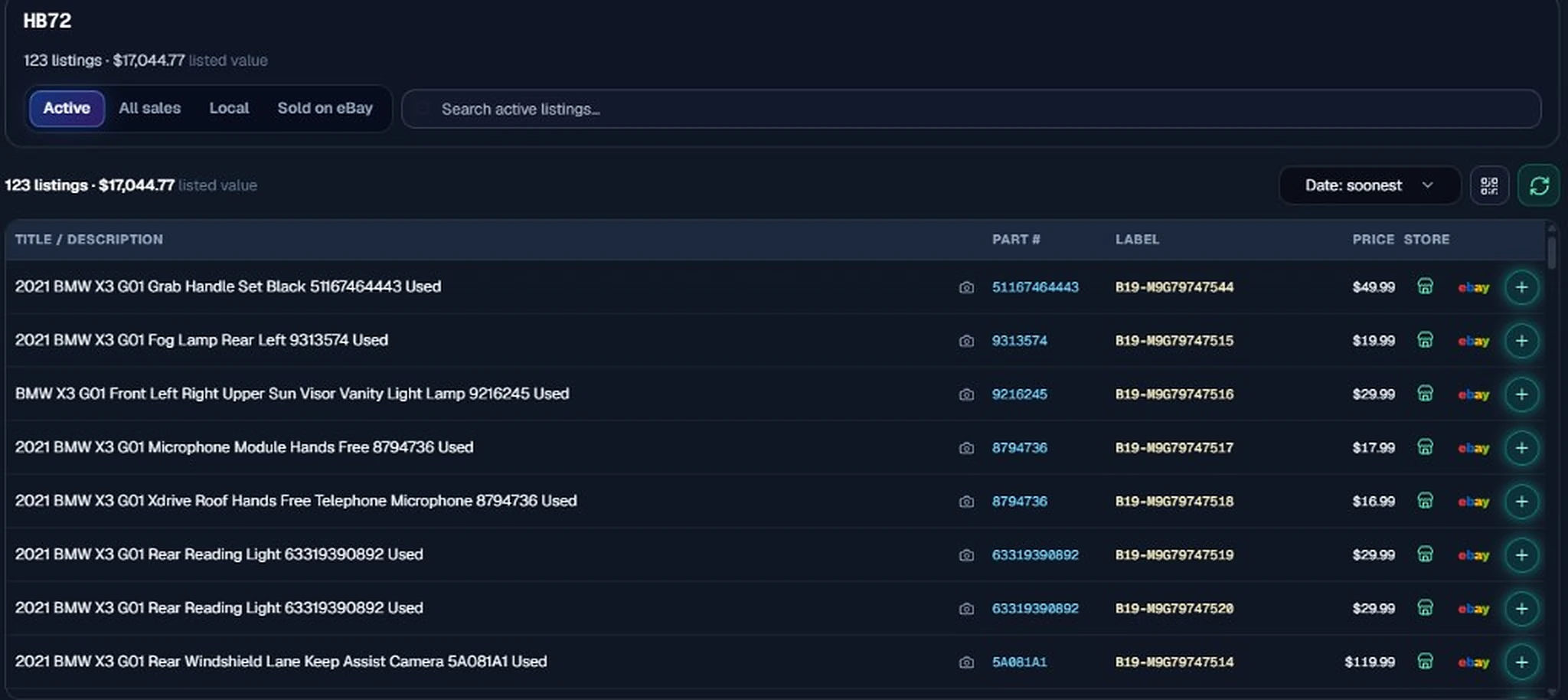The height and width of the screenshot is (700, 1568).
Task: Open eBay logo for label B19-M9G79747520 row
Action: 1474,610
